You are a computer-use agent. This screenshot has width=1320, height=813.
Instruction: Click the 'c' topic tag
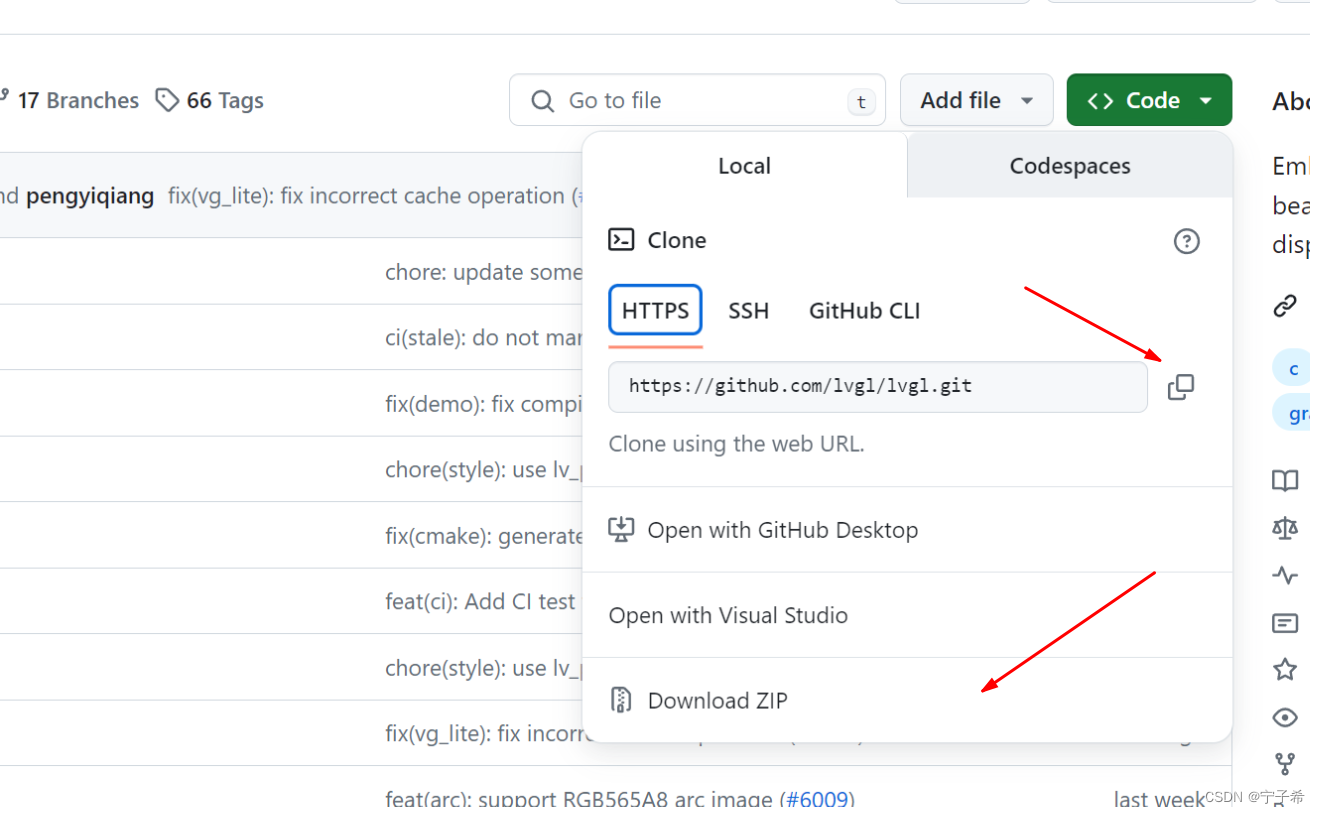pos(1294,369)
